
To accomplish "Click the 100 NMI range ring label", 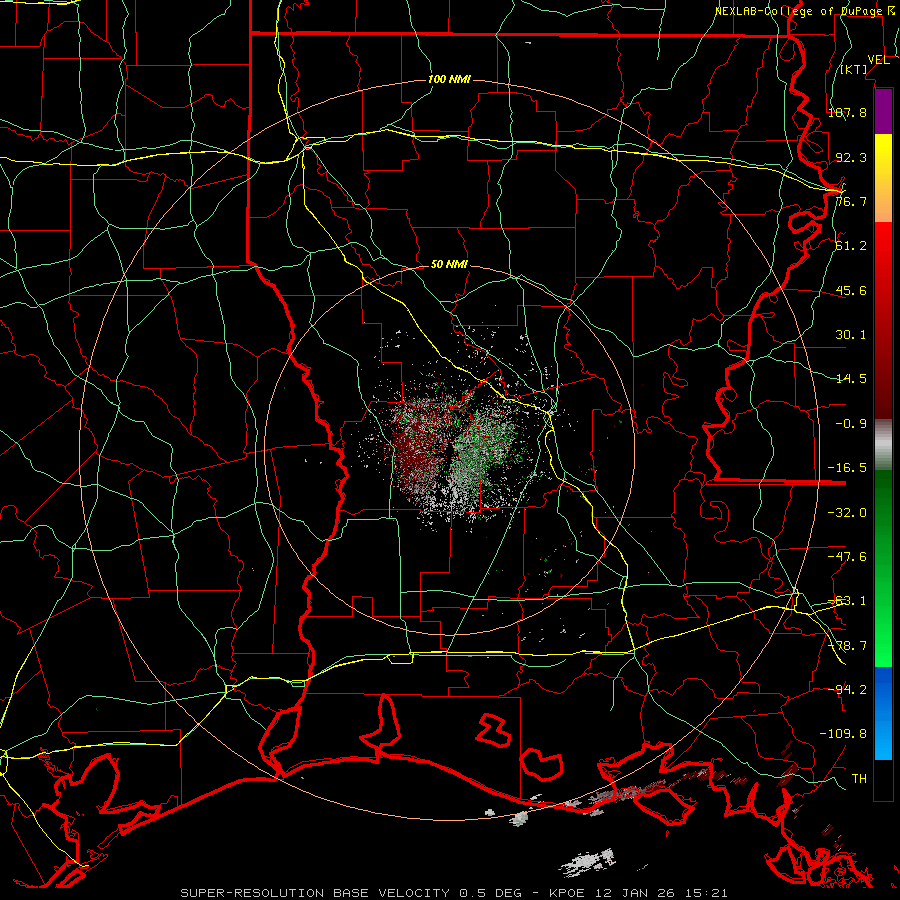I will click(449, 79).
